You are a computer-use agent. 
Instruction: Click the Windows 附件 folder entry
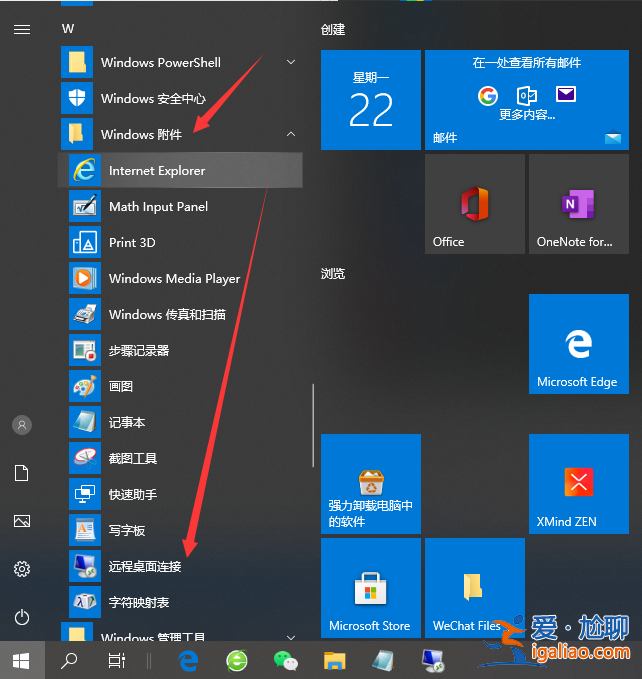(x=180, y=134)
